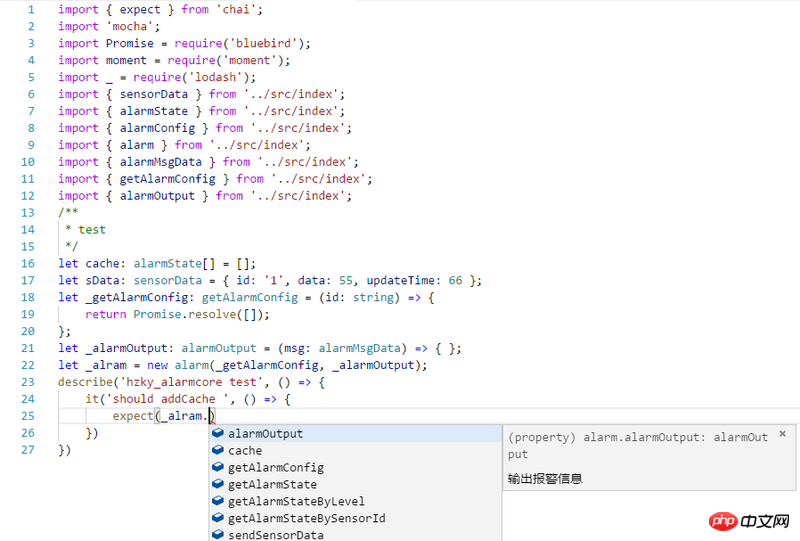Viewport: 800px width, 541px height.
Task: Click 'mocha' string on line 2
Action: pos(130,26)
